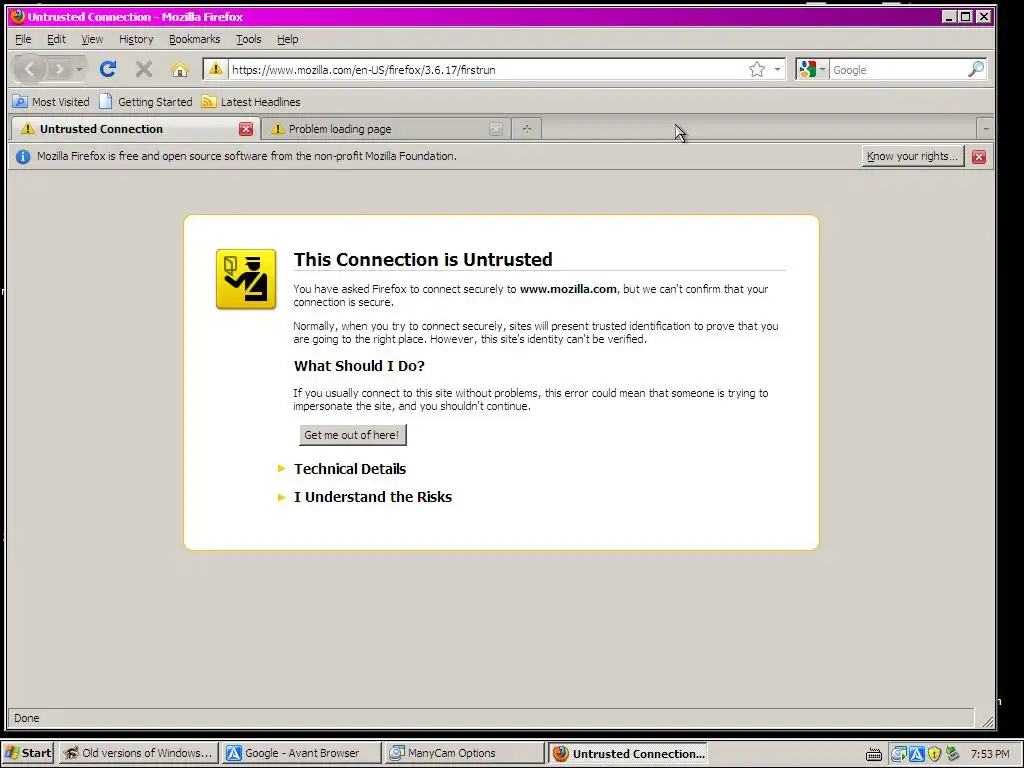Click the warning site identity icon
The height and width of the screenshot is (768, 1024).
(216, 69)
